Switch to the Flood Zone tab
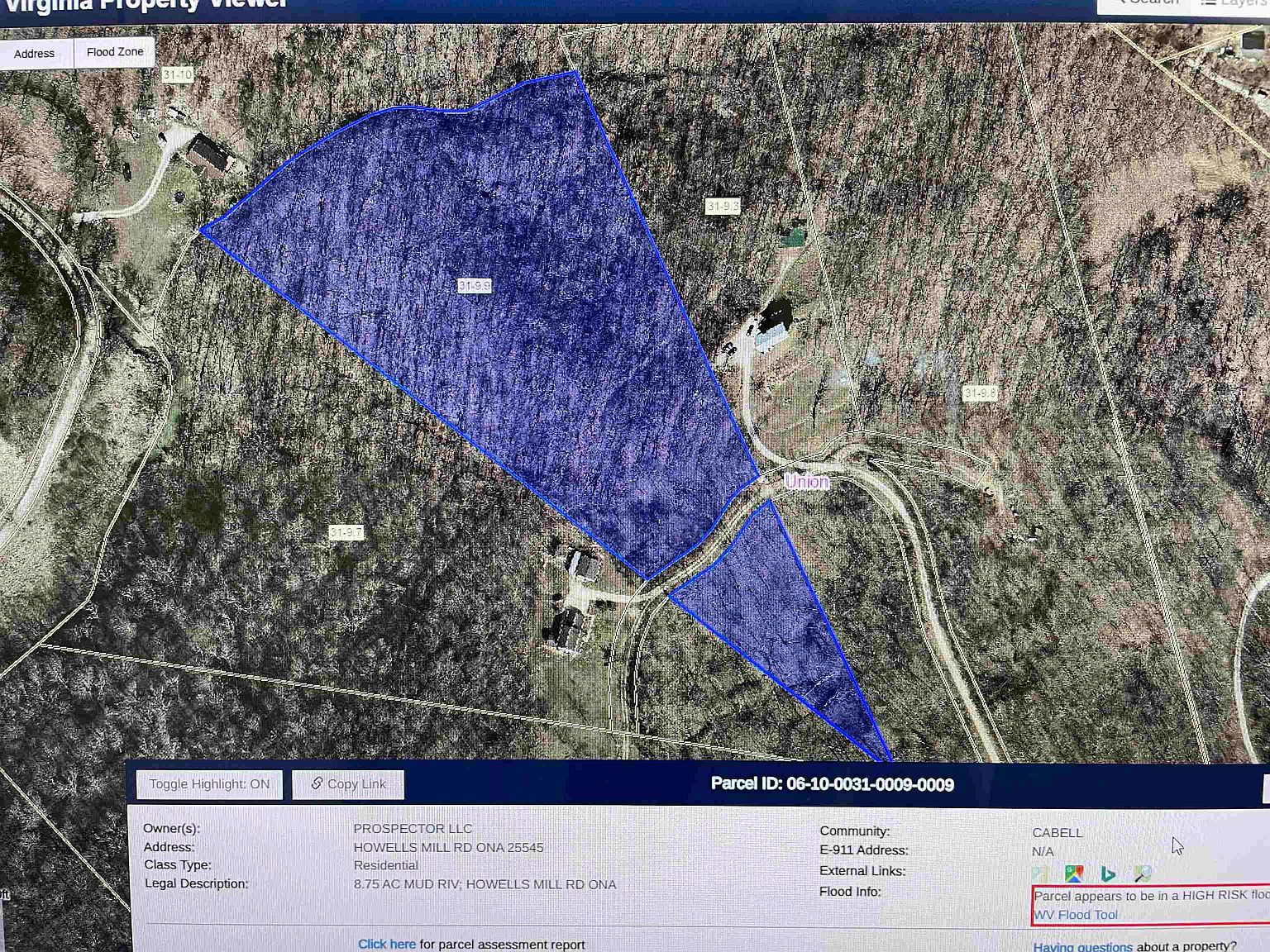This screenshot has height=952, width=1270. pos(115,52)
